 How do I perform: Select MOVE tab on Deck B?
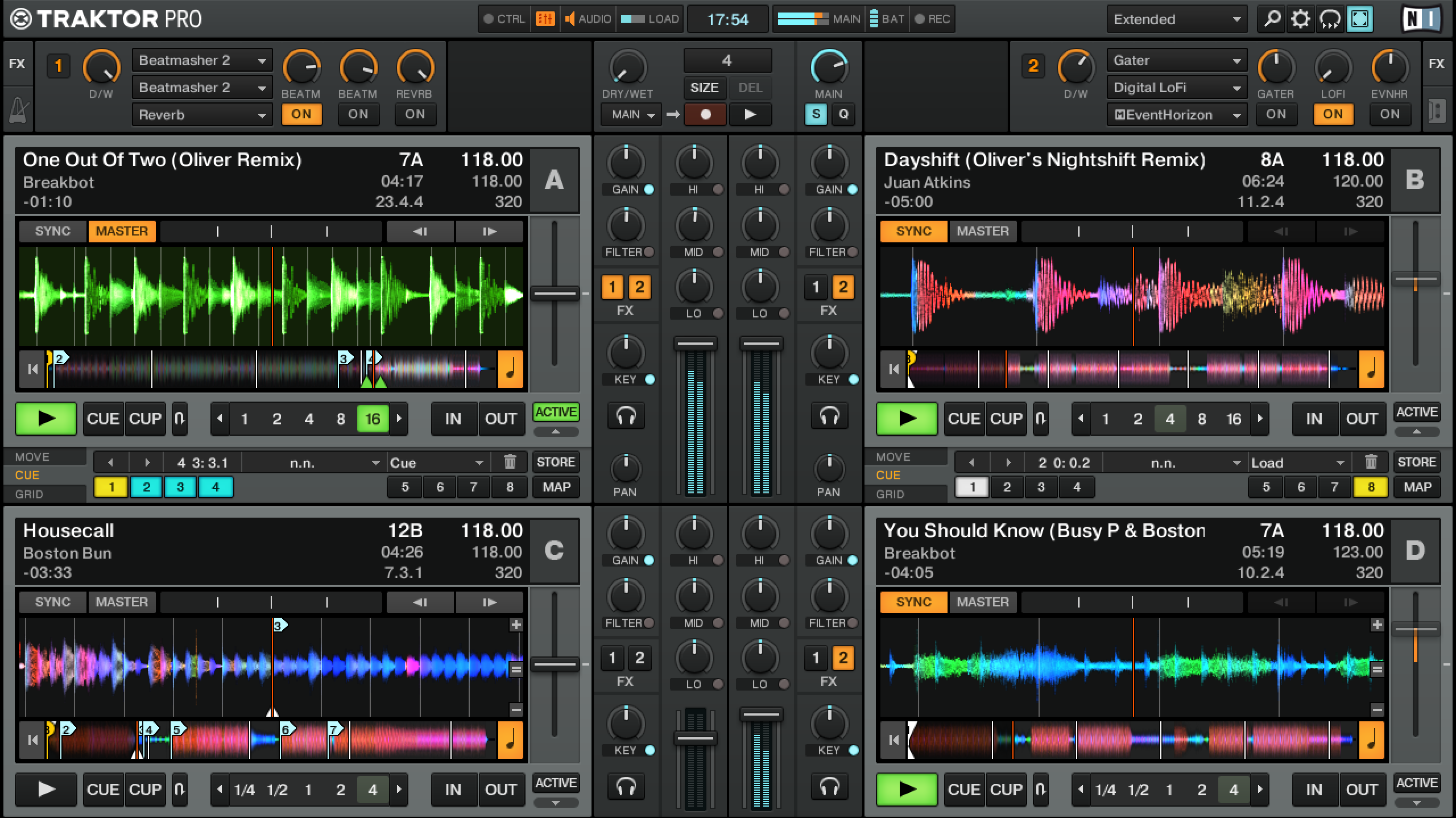click(x=893, y=457)
